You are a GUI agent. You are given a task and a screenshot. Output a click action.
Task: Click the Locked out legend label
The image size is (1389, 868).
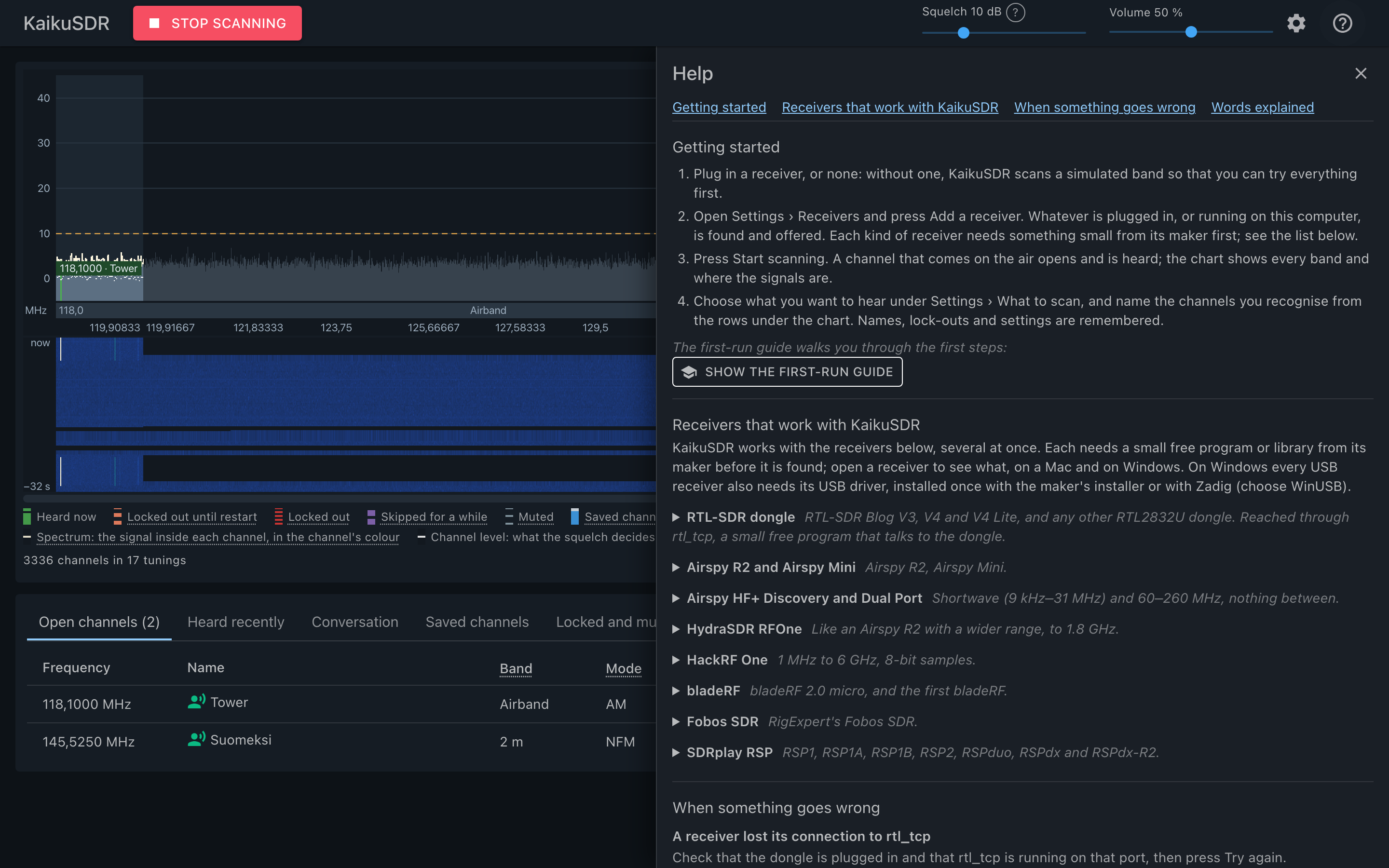pyautogui.click(x=318, y=516)
